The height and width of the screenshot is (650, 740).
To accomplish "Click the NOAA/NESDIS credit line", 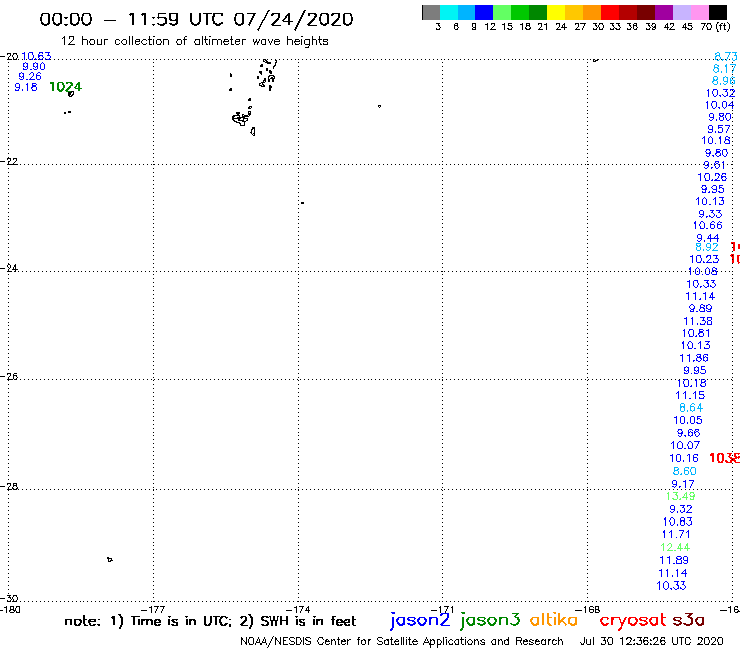I will tap(402, 641).
